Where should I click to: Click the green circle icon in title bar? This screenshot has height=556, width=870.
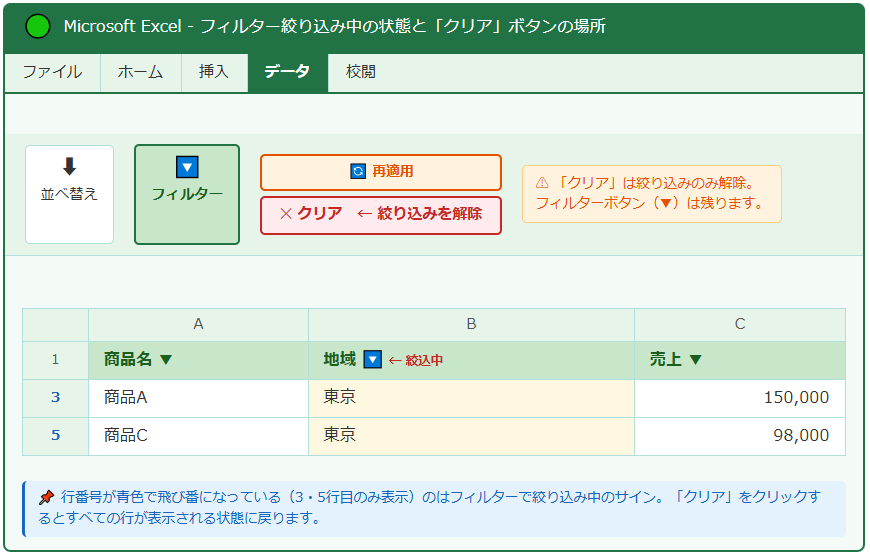tap(37, 27)
